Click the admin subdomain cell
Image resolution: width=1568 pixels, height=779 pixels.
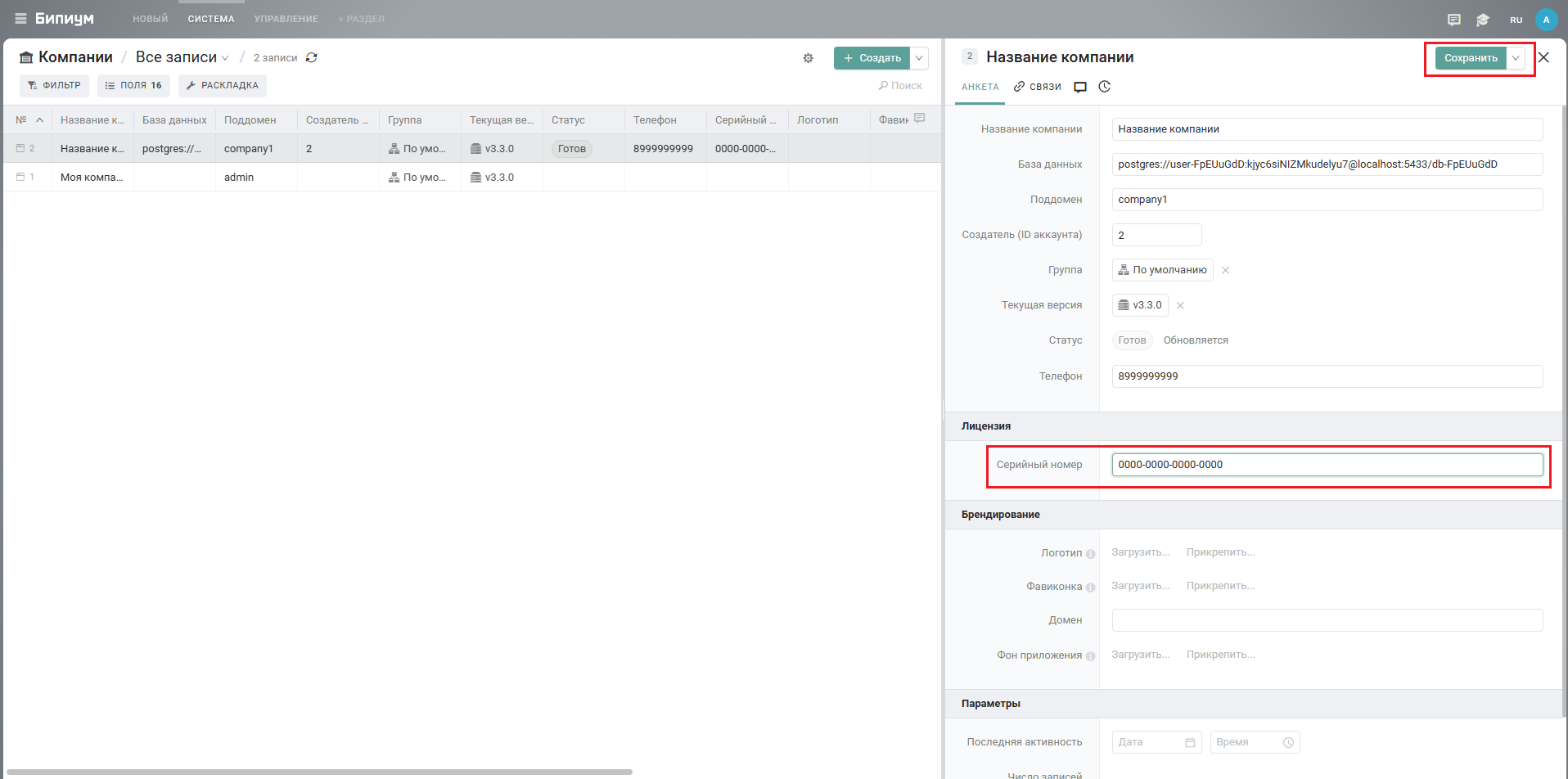coord(256,177)
